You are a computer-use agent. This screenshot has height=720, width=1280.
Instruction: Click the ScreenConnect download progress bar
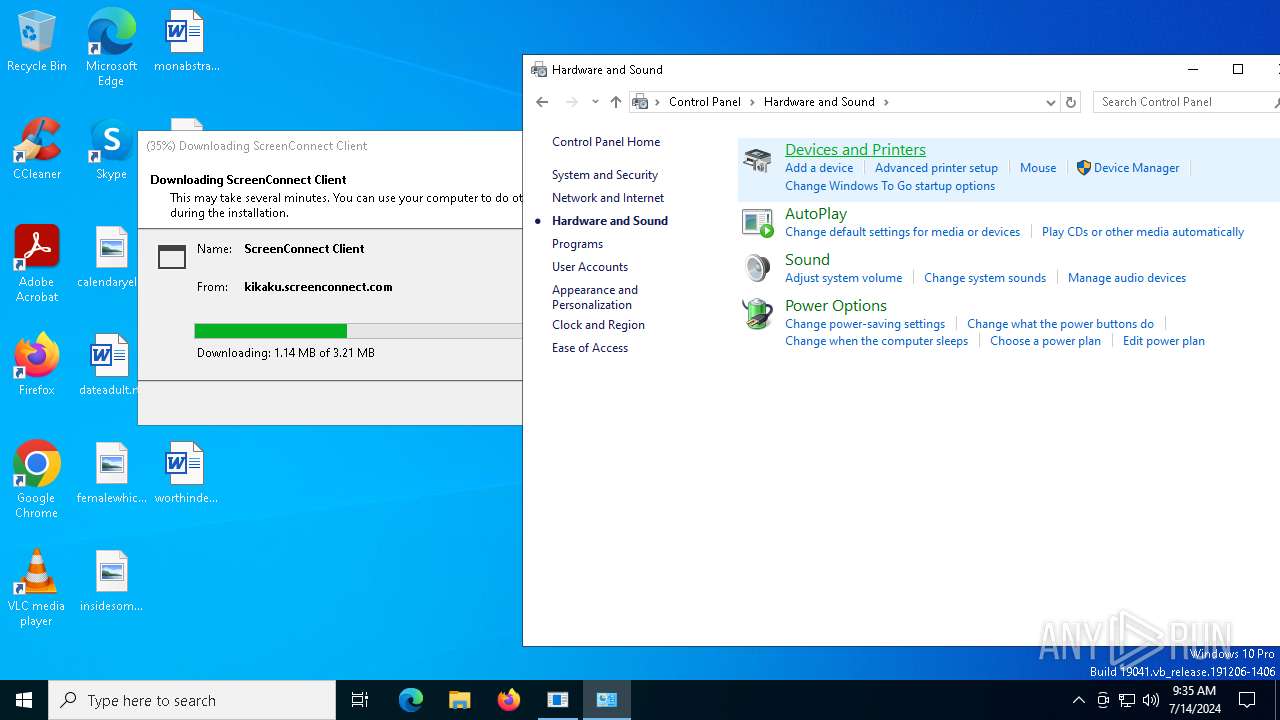(358, 331)
